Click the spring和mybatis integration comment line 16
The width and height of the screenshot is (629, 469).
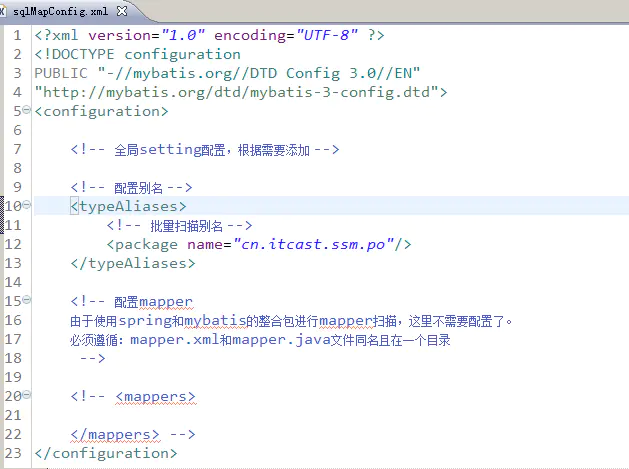click(x=291, y=321)
